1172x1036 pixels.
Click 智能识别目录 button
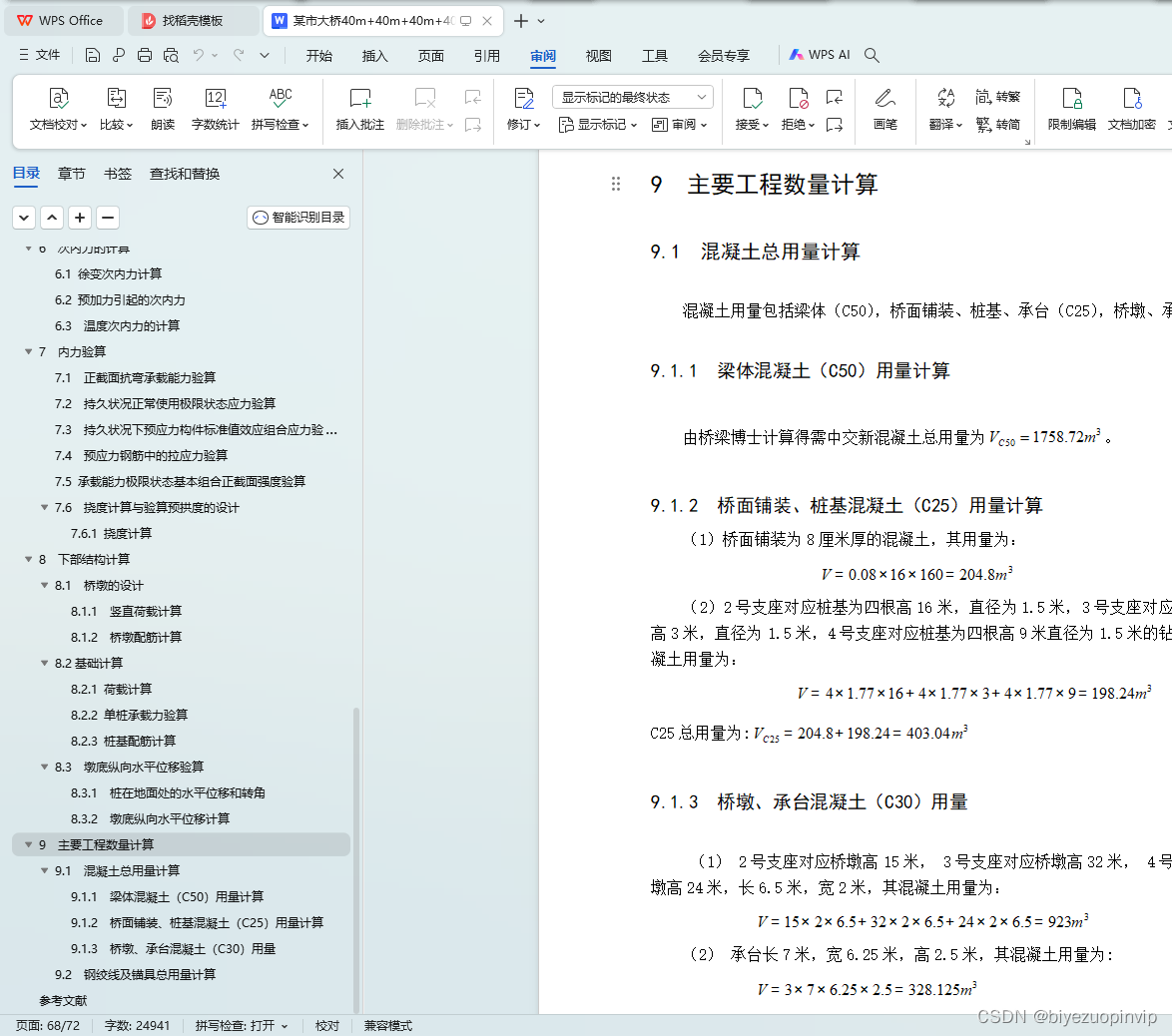pos(298,218)
